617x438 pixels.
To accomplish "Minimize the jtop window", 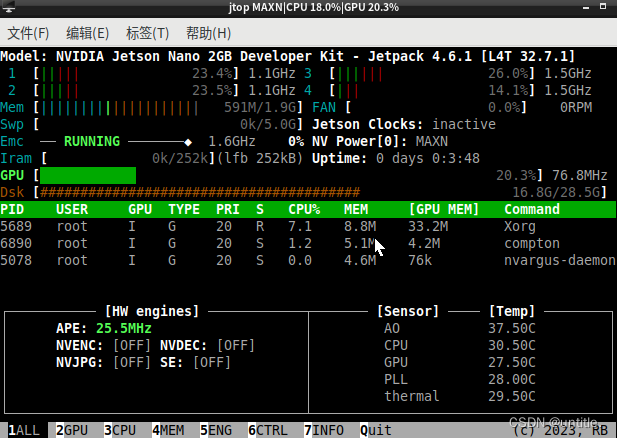I will pos(586,7).
